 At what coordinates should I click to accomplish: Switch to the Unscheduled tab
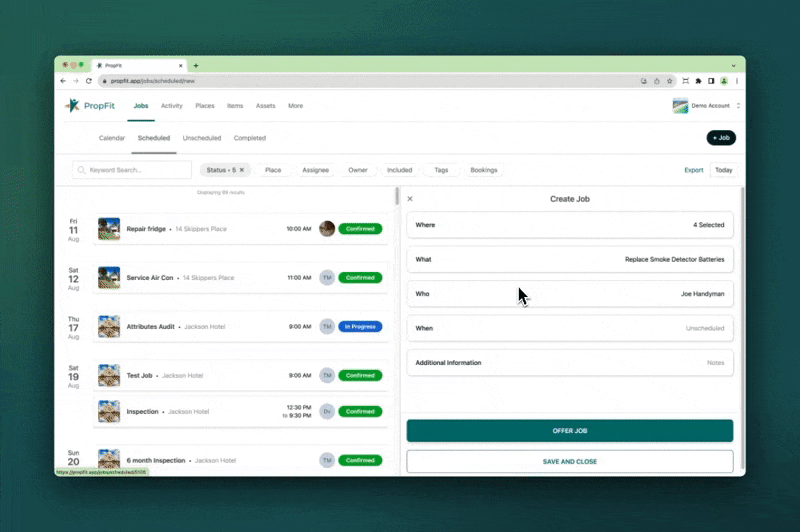(202, 138)
